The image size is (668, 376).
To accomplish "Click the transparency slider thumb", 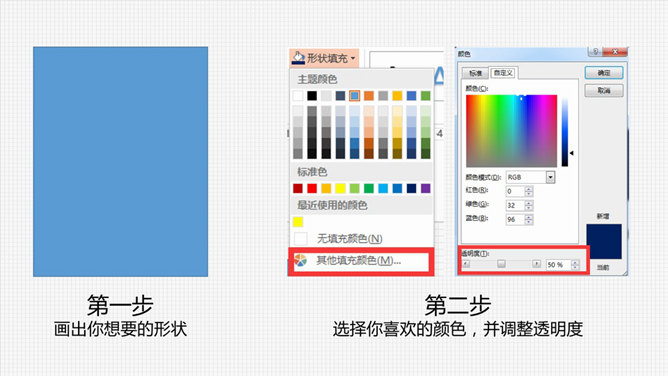I will click(x=501, y=264).
